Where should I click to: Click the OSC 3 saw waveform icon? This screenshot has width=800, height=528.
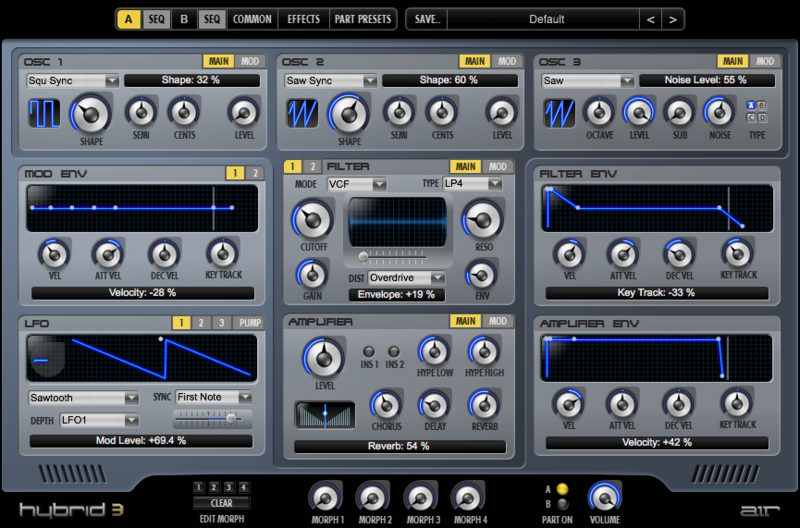tap(558, 112)
